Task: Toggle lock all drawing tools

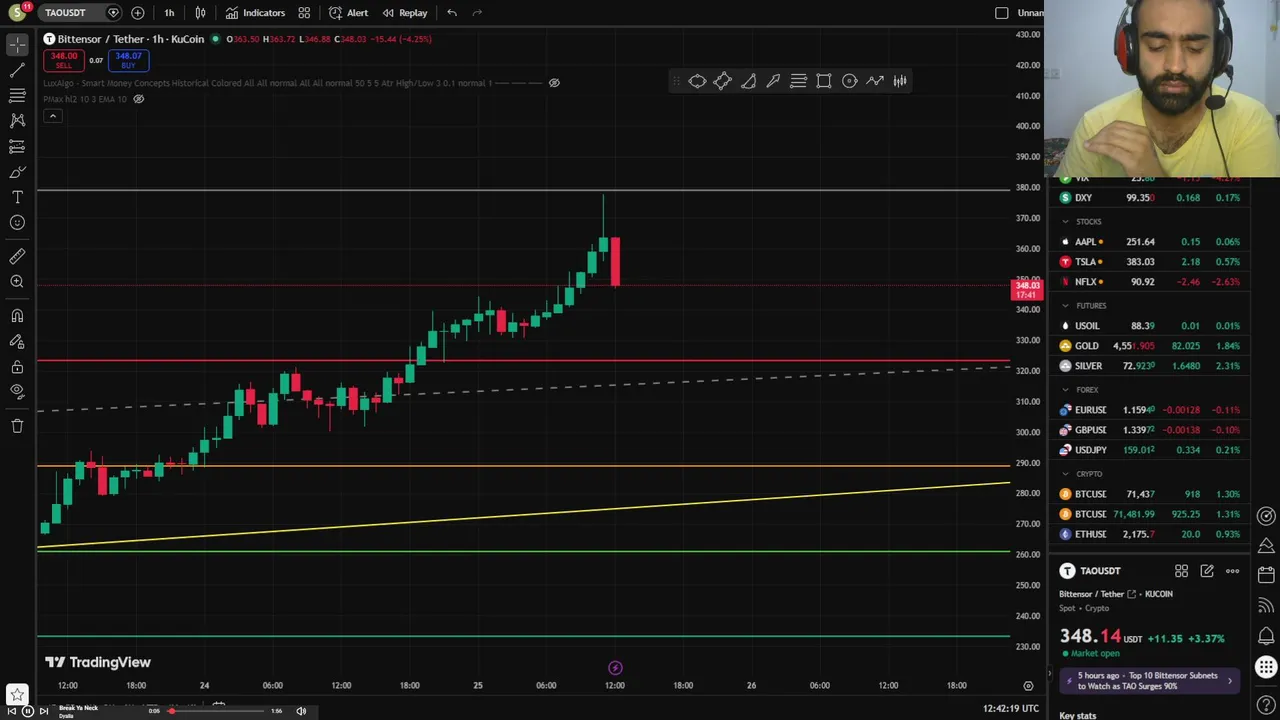Action: tap(17, 367)
